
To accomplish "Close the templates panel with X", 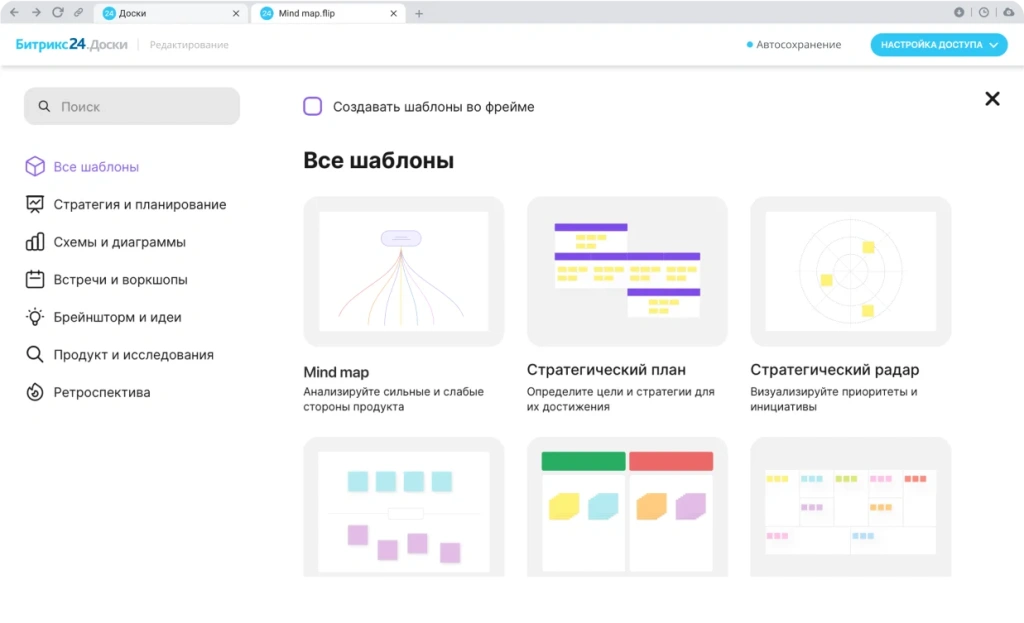I will (x=992, y=98).
